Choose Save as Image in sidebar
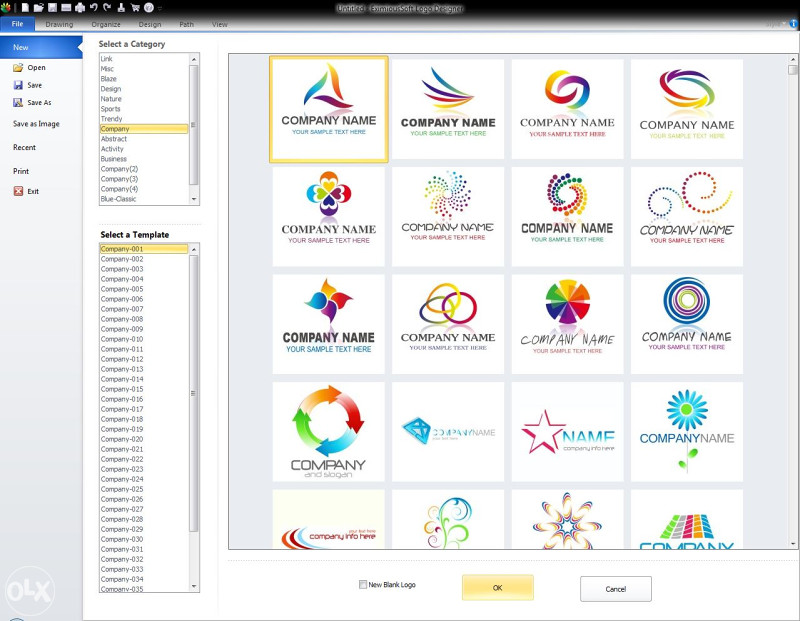Image resolution: width=800 pixels, height=621 pixels. click(36, 123)
